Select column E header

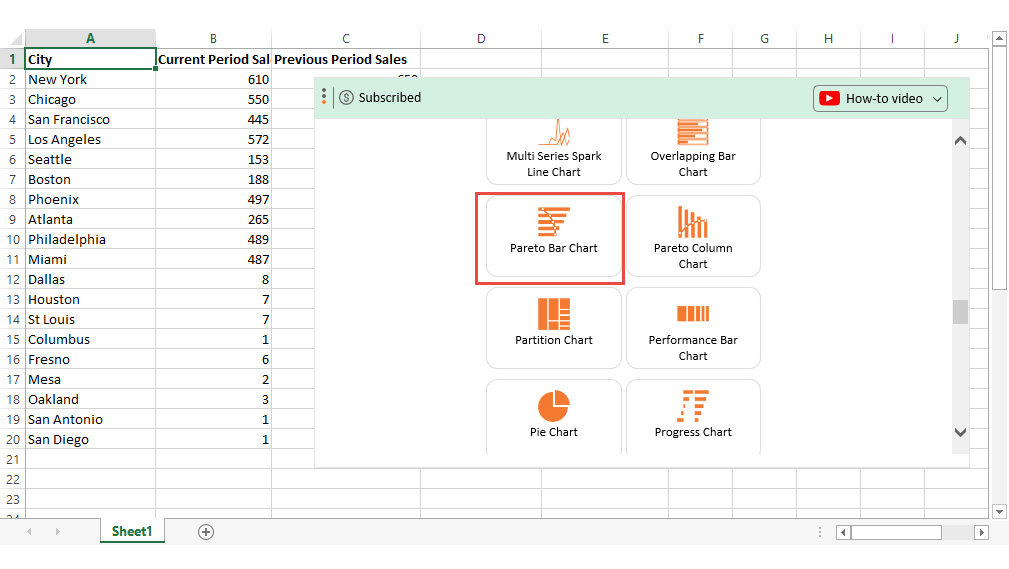tap(605, 39)
